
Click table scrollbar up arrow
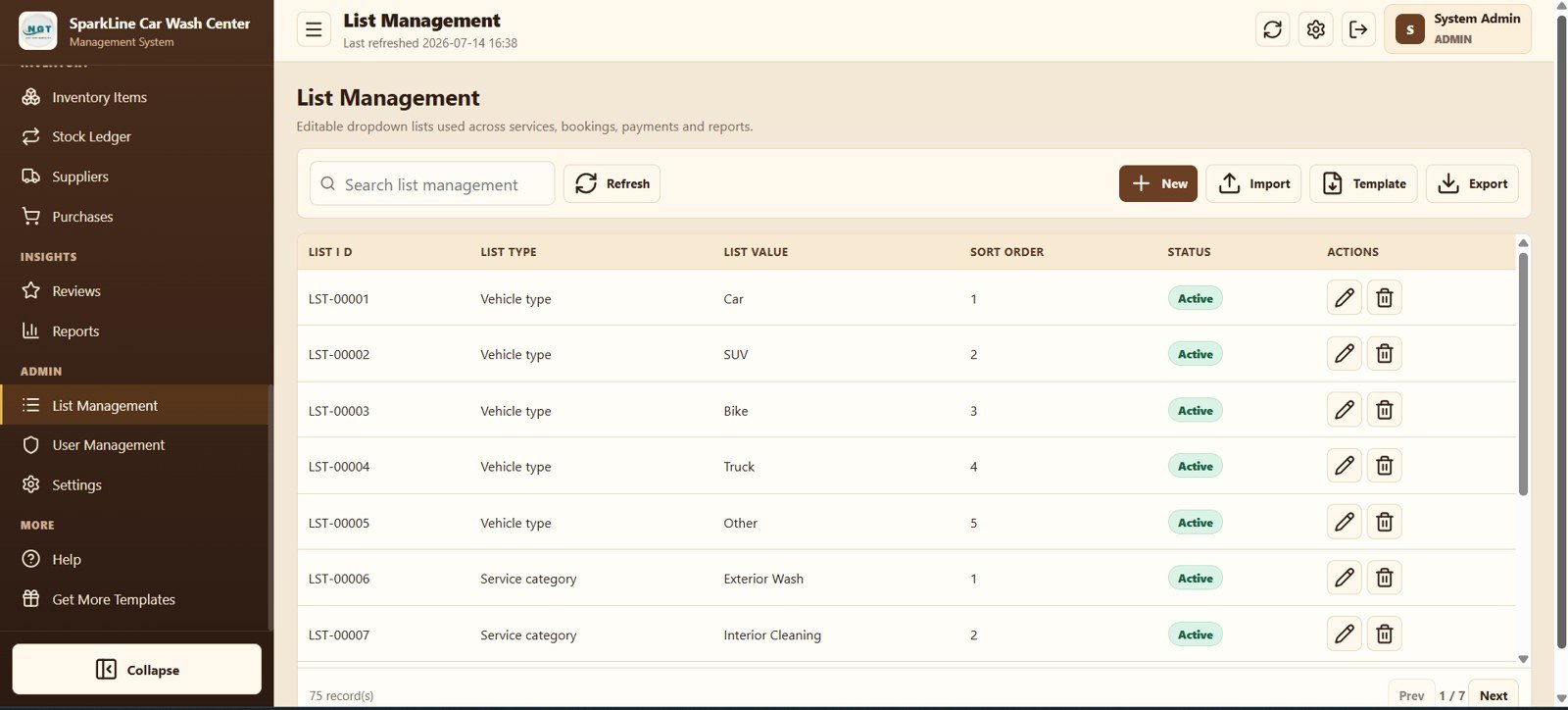1523,242
